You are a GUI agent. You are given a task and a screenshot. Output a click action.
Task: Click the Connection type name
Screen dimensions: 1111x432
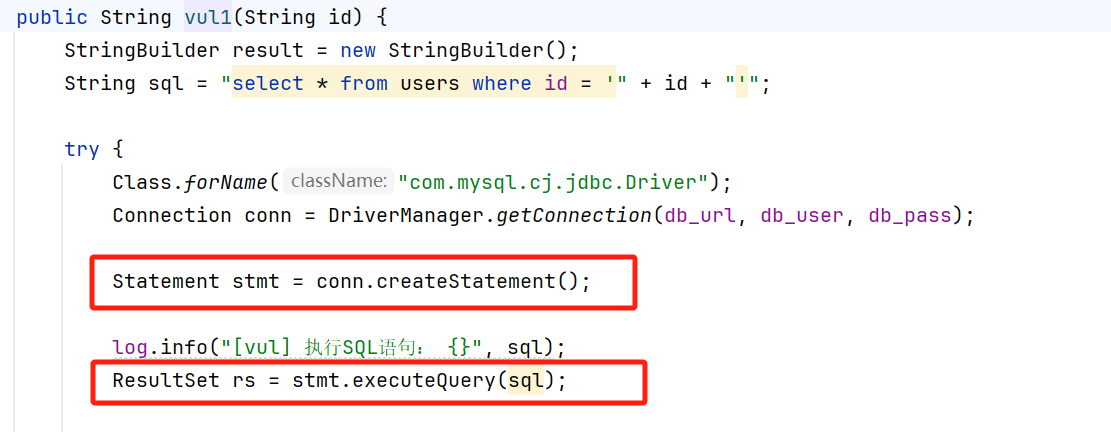coord(172,215)
